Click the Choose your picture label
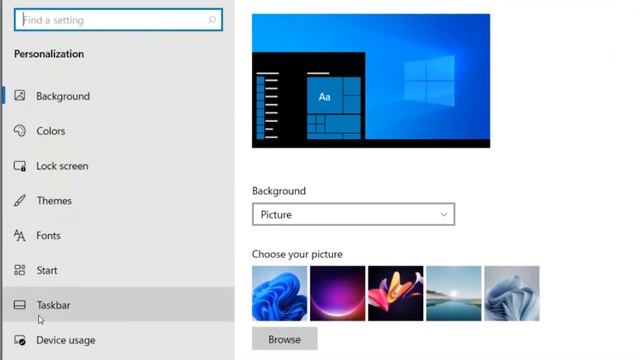Image resolution: width=640 pixels, height=360 pixels. [297, 254]
